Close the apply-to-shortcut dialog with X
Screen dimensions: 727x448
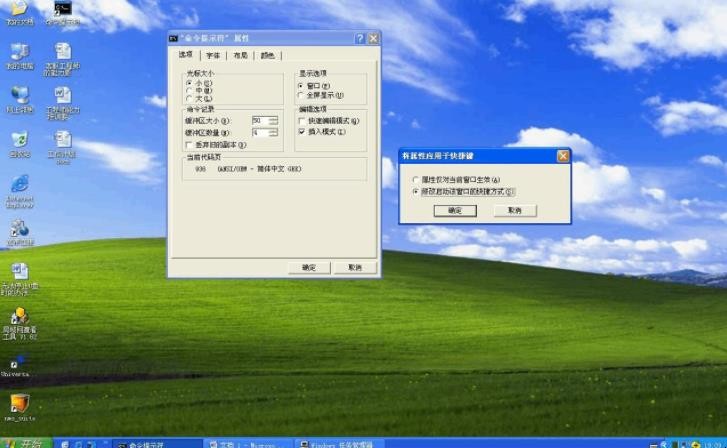click(563, 156)
